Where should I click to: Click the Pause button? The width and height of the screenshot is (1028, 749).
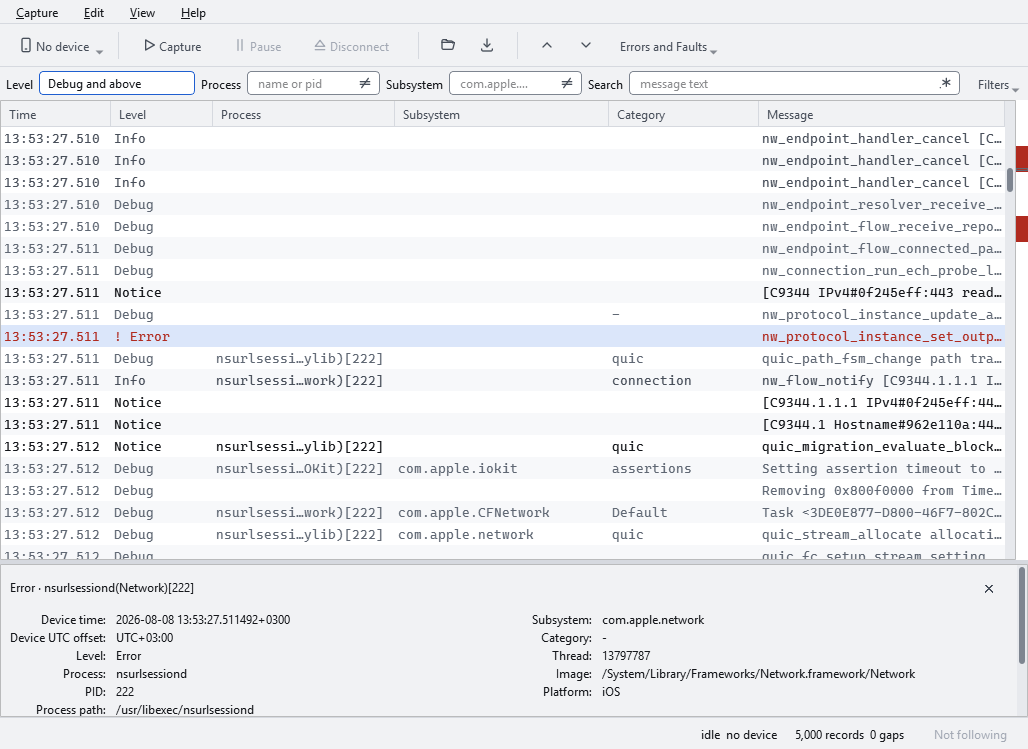coord(258,47)
